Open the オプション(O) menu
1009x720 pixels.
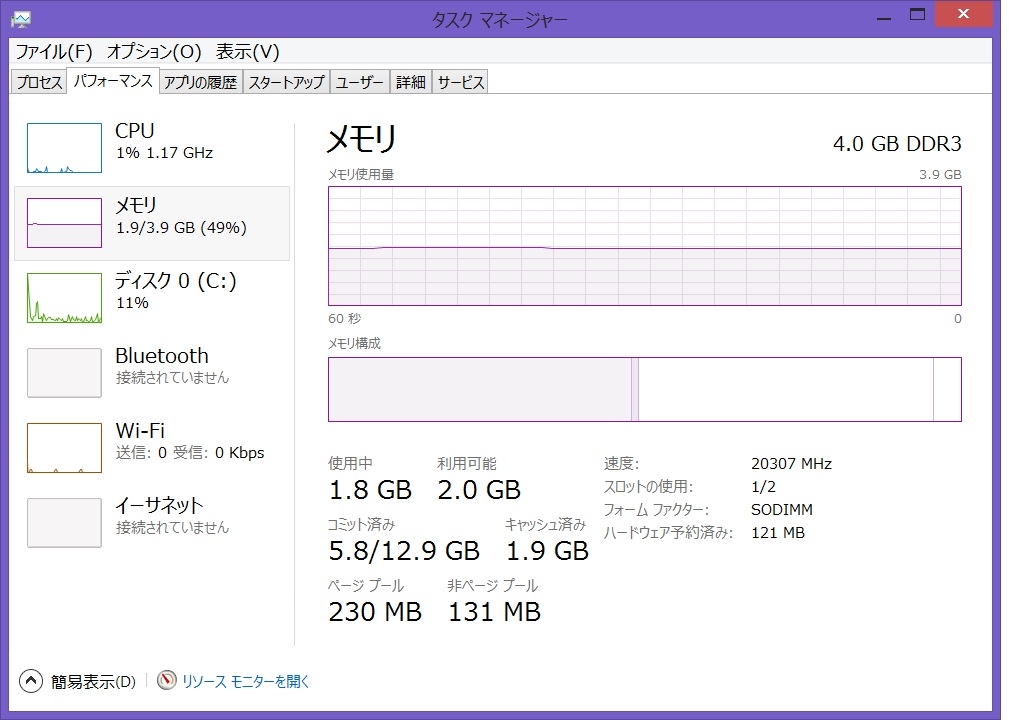click(154, 51)
